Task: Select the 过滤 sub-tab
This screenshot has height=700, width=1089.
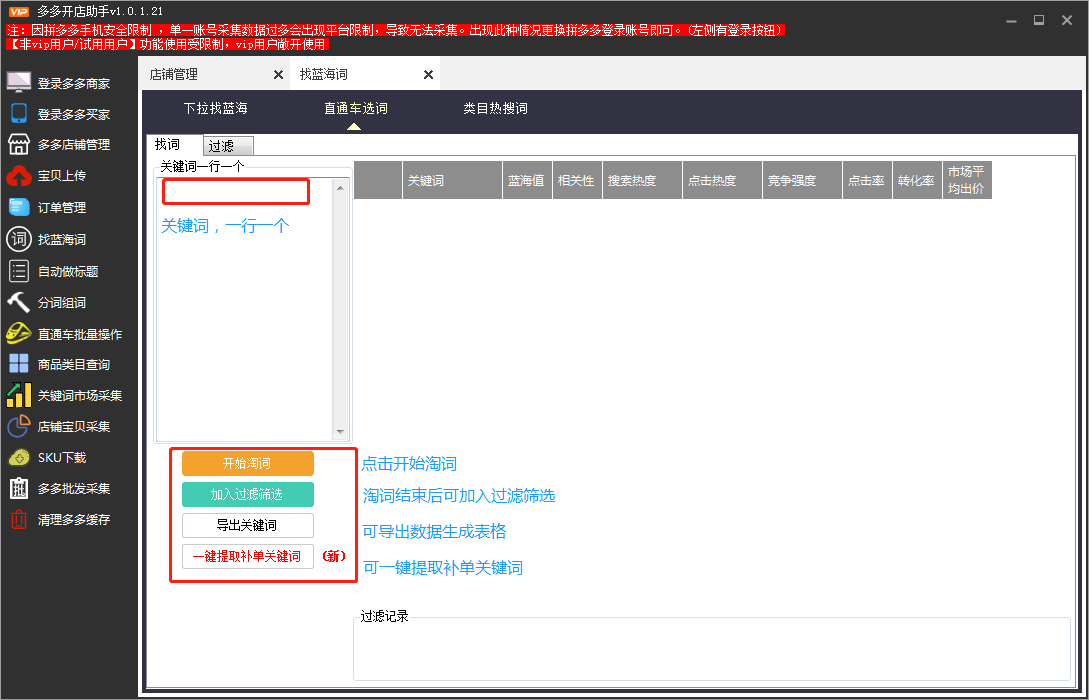Action: coord(228,146)
